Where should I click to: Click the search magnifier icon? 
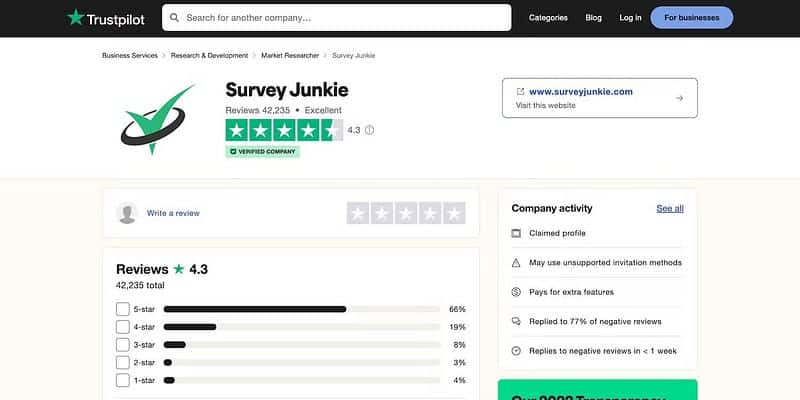coord(174,18)
